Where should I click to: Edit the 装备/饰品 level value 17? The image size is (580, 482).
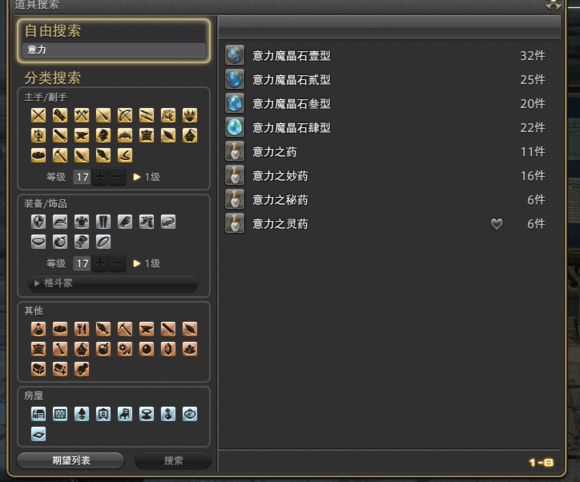click(82, 263)
